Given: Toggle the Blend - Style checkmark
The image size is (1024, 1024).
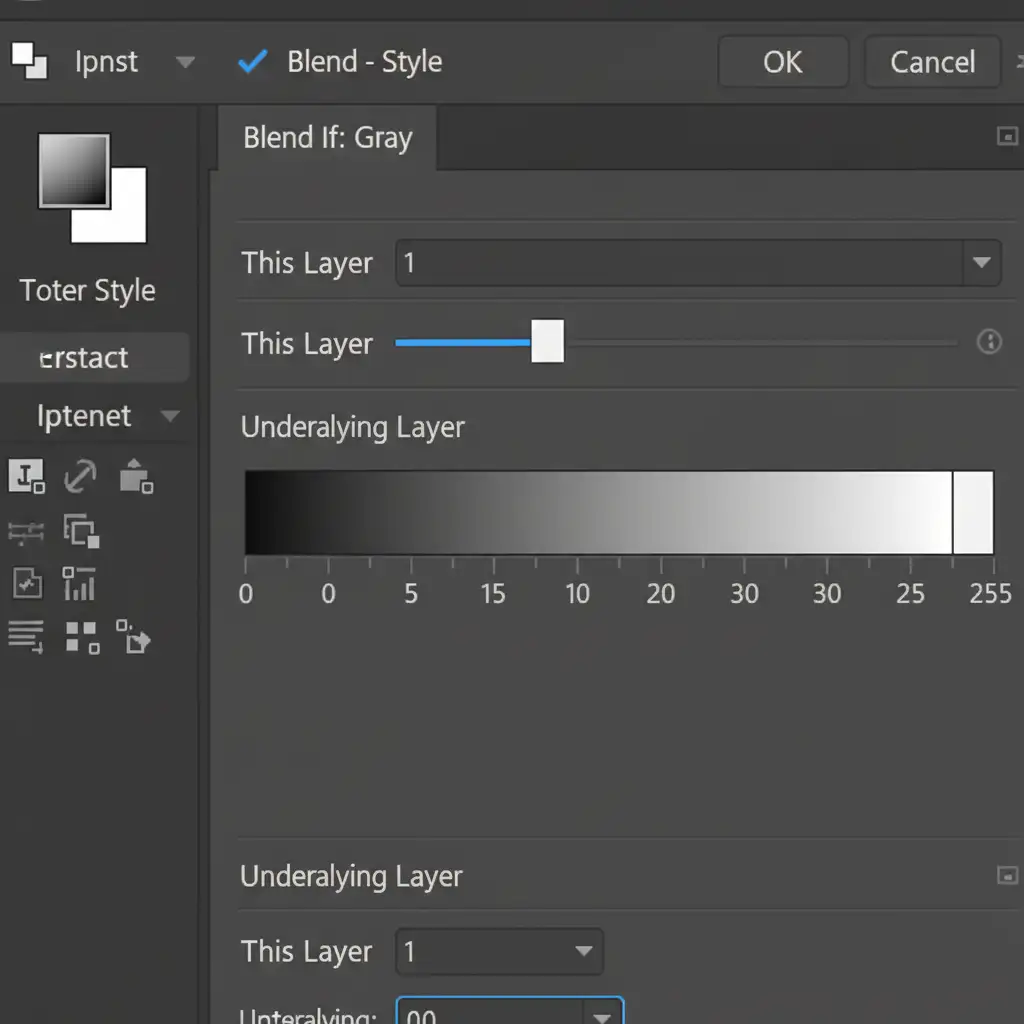Looking at the screenshot, I should coord(252,62).
